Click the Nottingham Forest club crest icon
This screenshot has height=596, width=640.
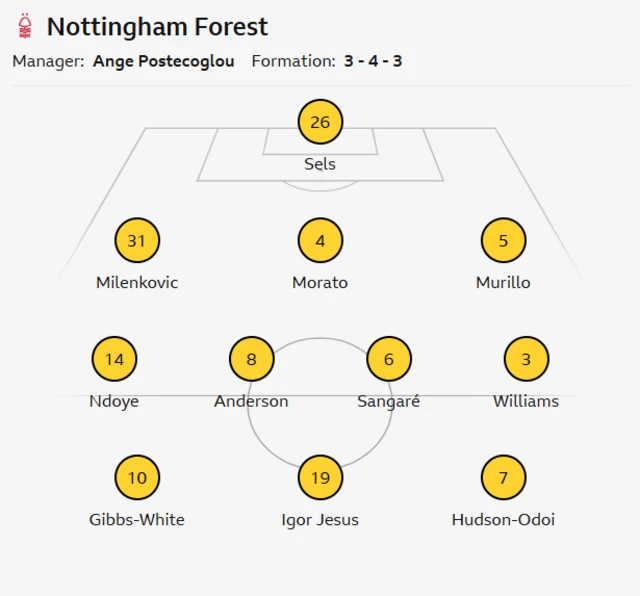coord(25,26)
